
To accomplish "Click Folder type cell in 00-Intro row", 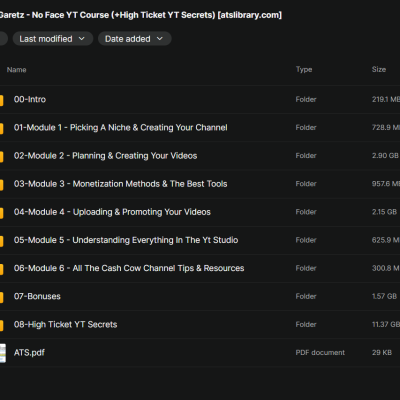I will tap(306, 99).
